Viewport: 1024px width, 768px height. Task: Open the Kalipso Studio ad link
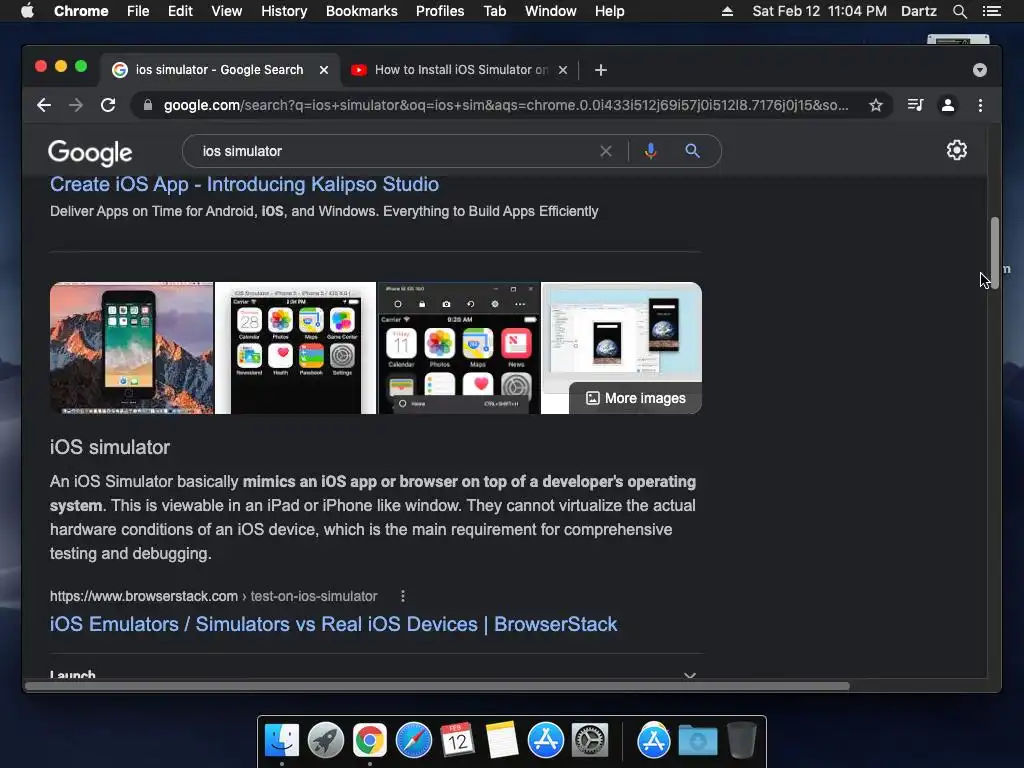click(x=244, y=184)
